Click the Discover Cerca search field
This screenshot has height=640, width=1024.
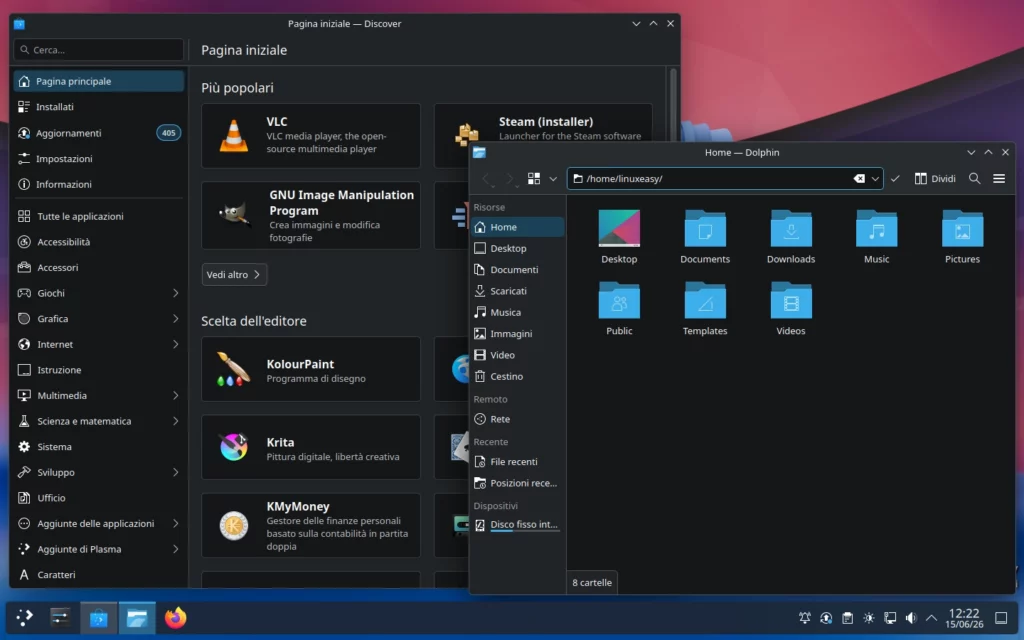(x=99, y=50)
